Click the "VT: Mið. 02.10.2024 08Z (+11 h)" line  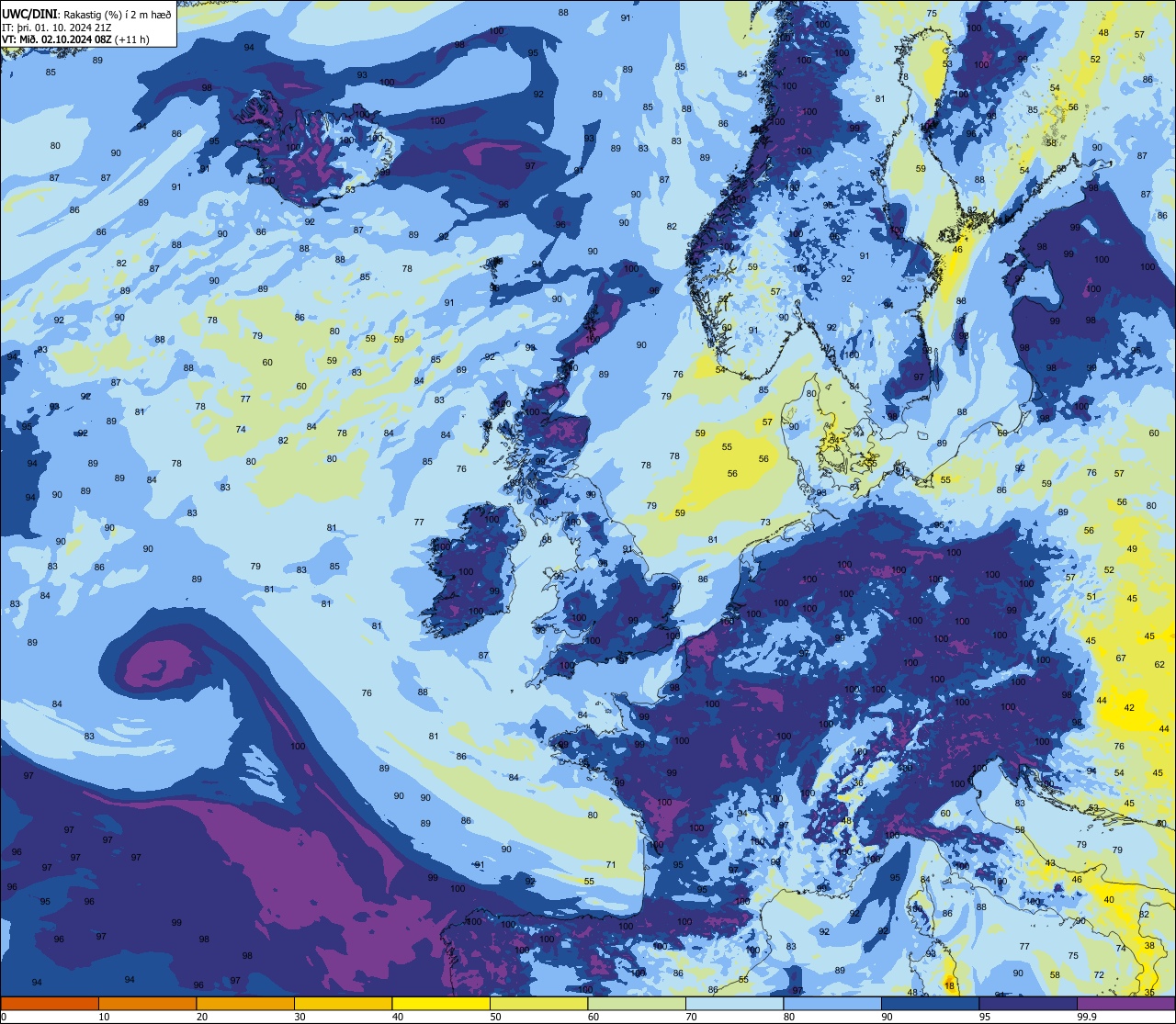click(x=75, y=39)
